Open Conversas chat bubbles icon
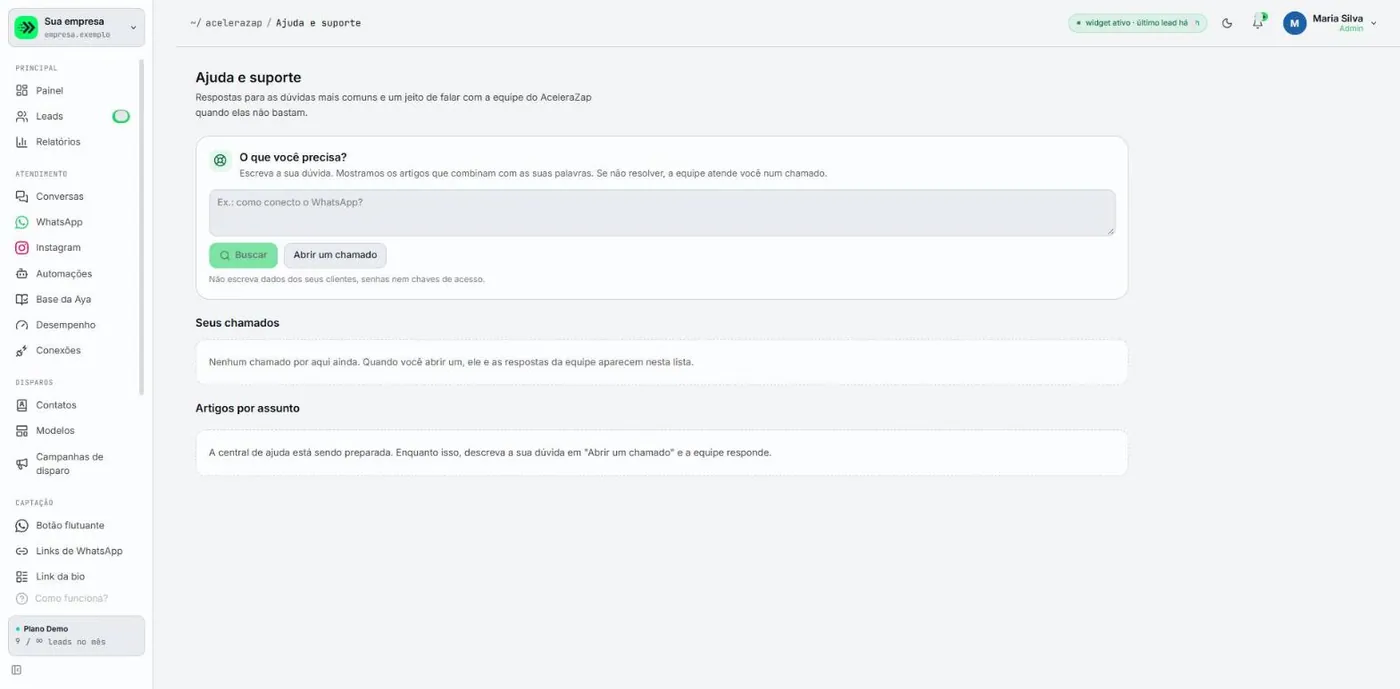Image resolution: width=1400 pixels, height=689 pixels. tap(22, 197)
